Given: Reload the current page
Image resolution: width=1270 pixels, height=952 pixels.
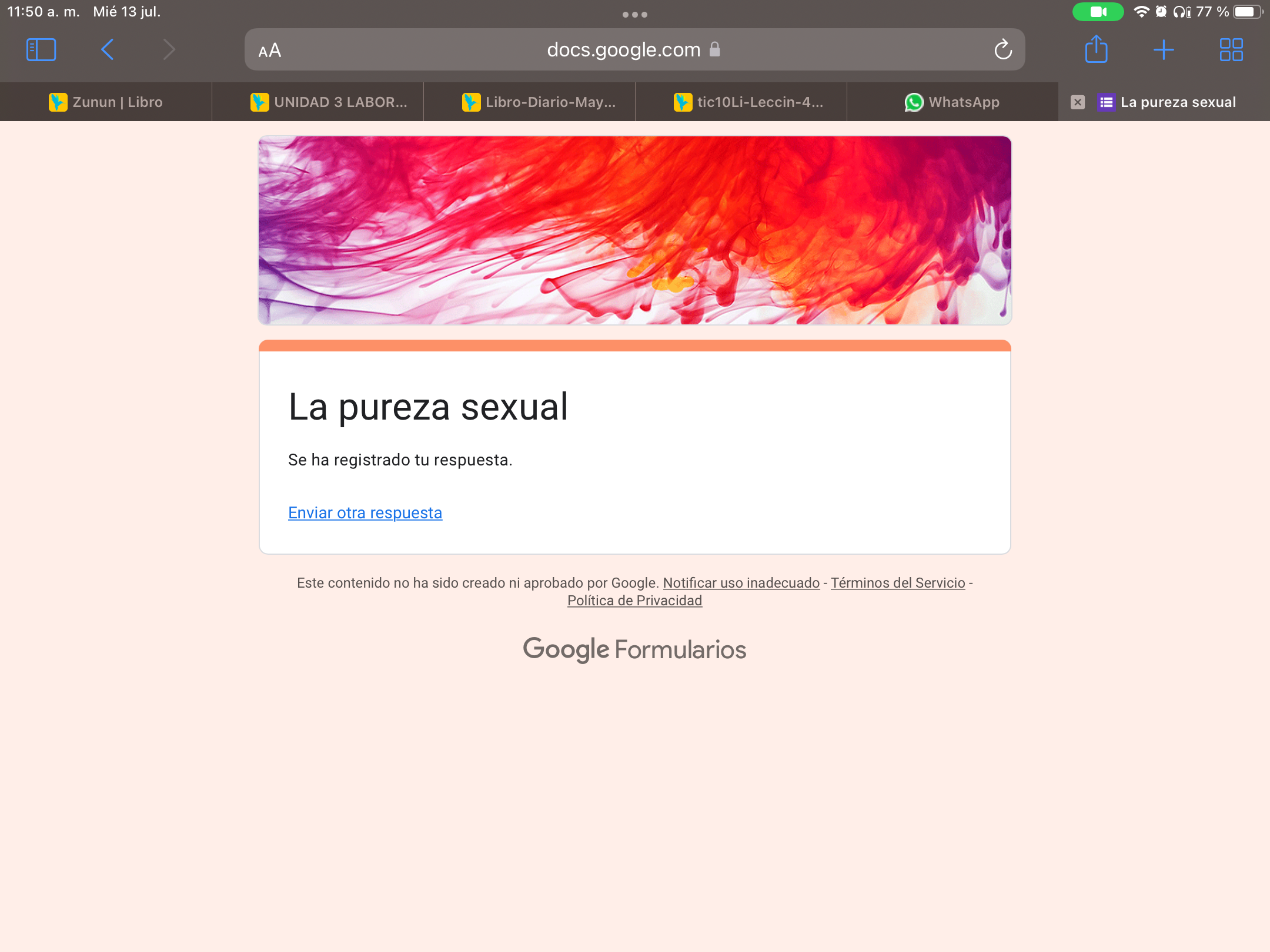Looking at the screenshot, I should pyautogui.click(x=1003, y=50).
